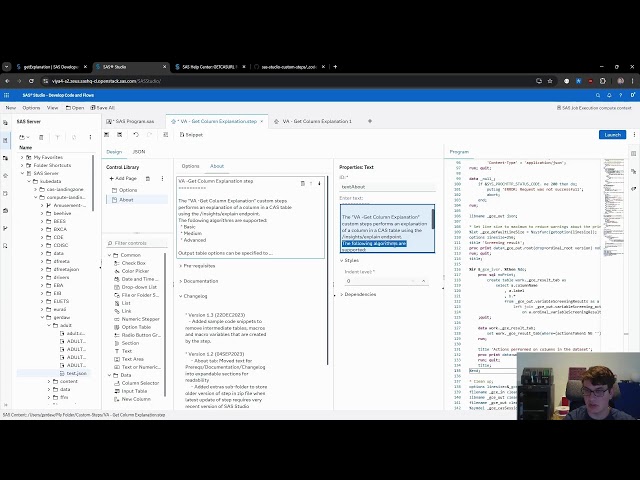Click the search icon in blue header
This screenshot has height=480, width=640.
tap(598, 95)
